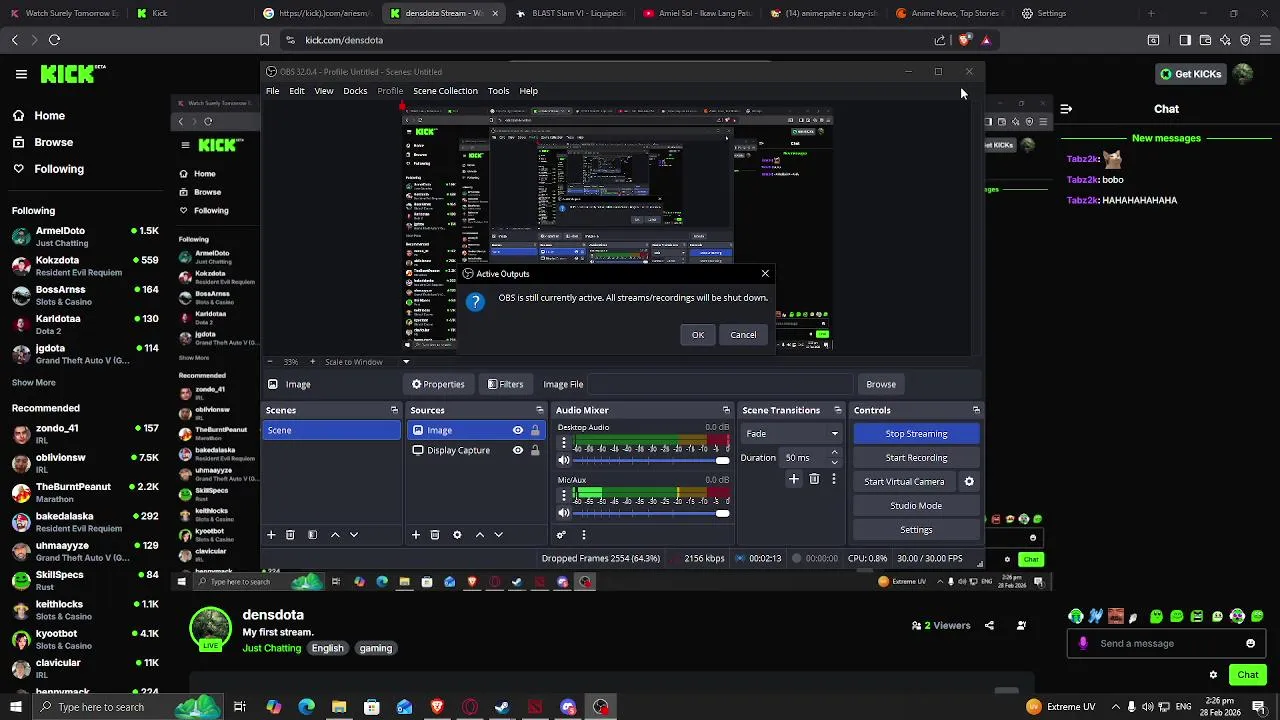The height and width of the screenshot is (720, 1280).
Task: Open Properties for the Image source
Action: point(438,384)
